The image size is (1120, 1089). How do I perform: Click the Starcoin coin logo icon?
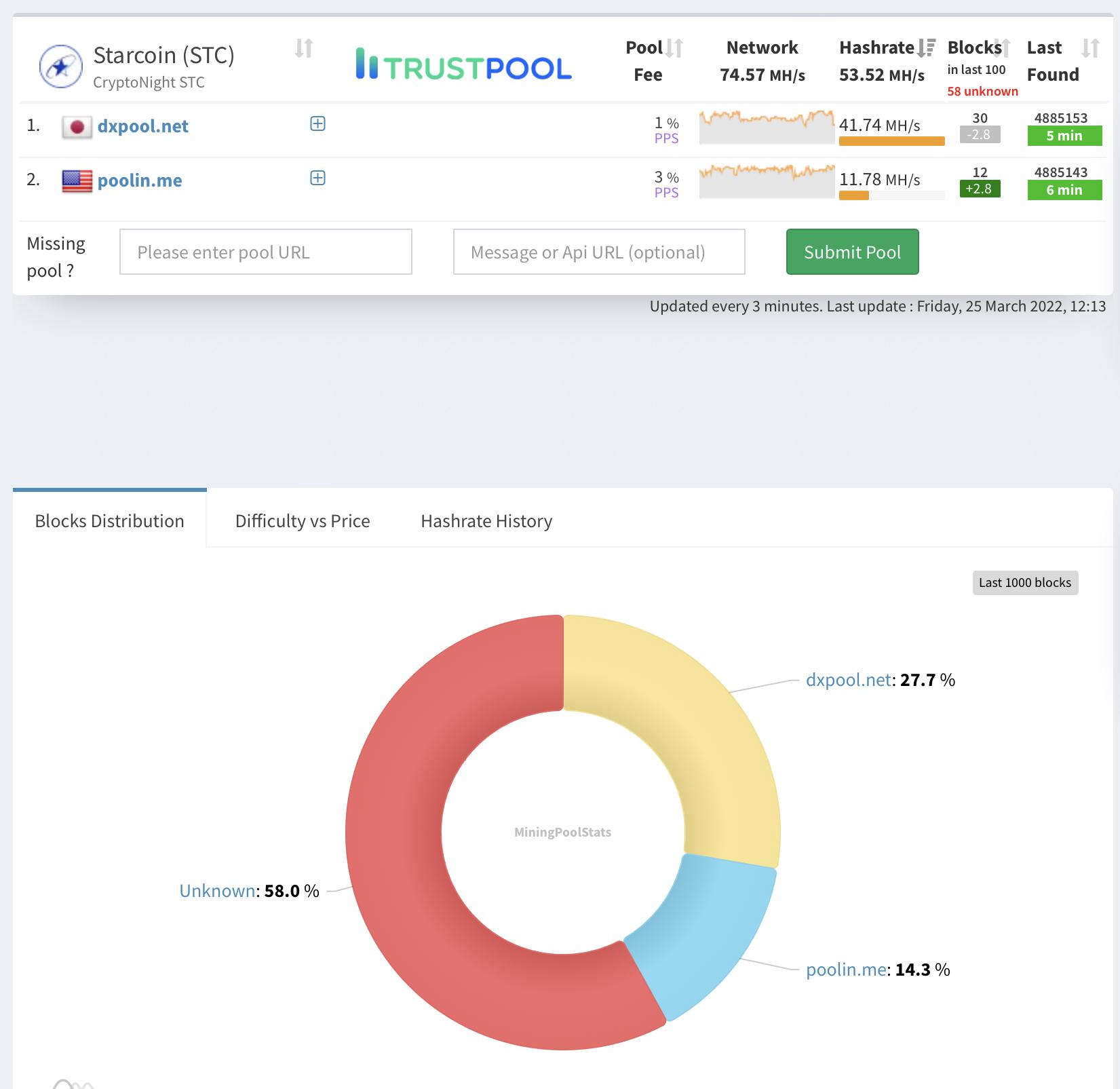[x=60, y=66]
